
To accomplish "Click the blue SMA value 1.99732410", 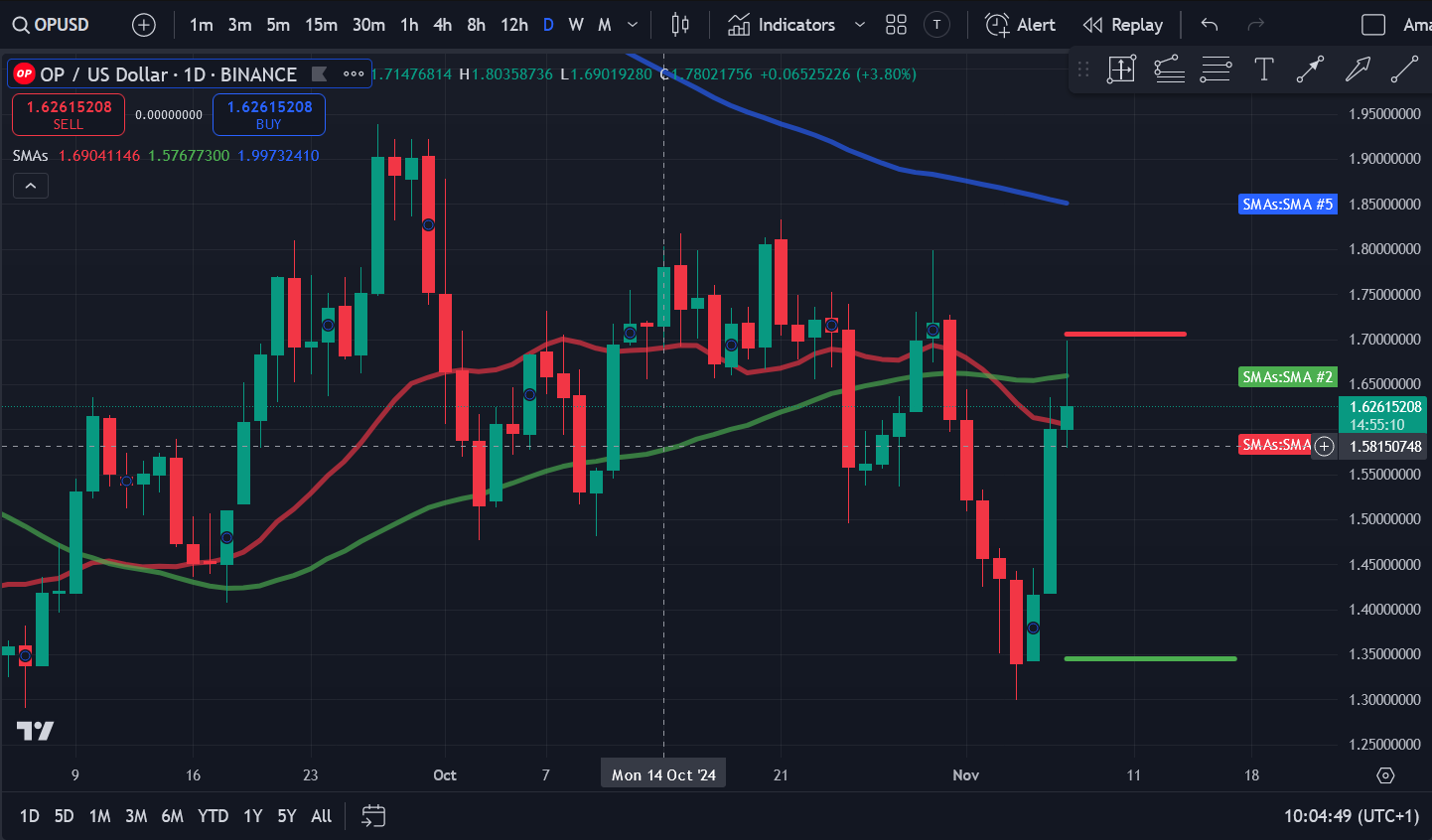I will click(279, 156).
